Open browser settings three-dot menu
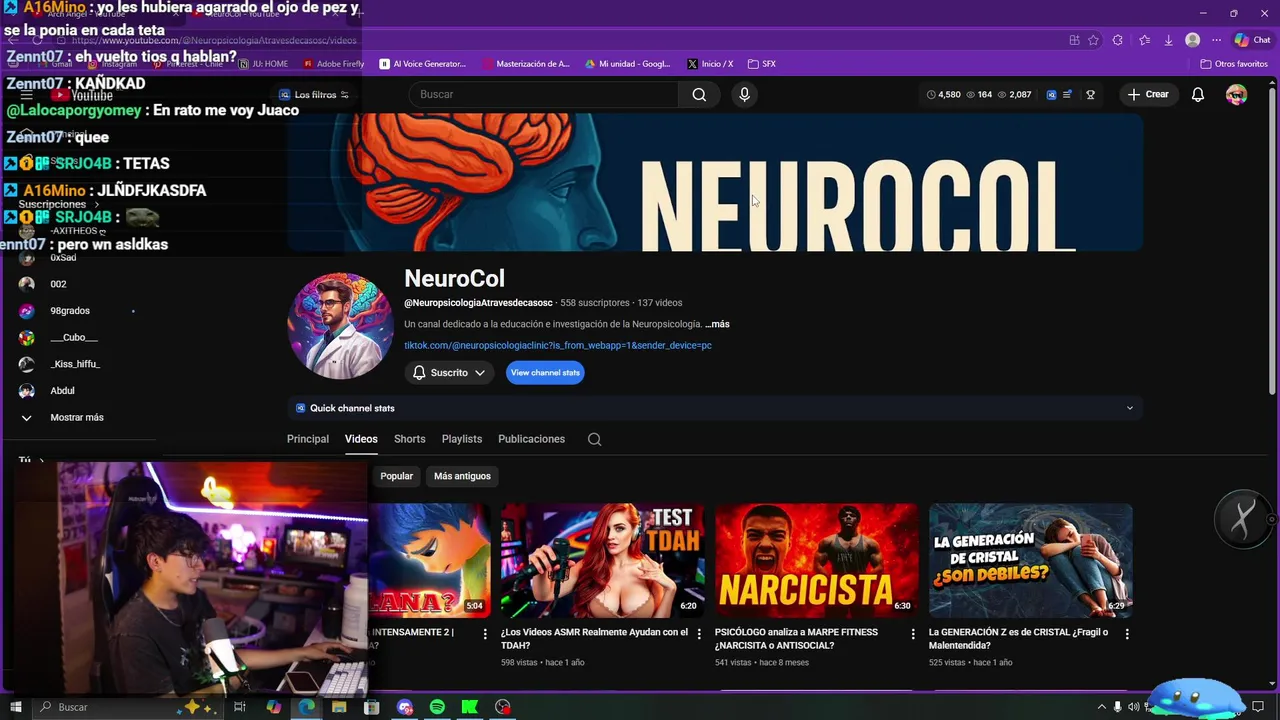 1216,40
